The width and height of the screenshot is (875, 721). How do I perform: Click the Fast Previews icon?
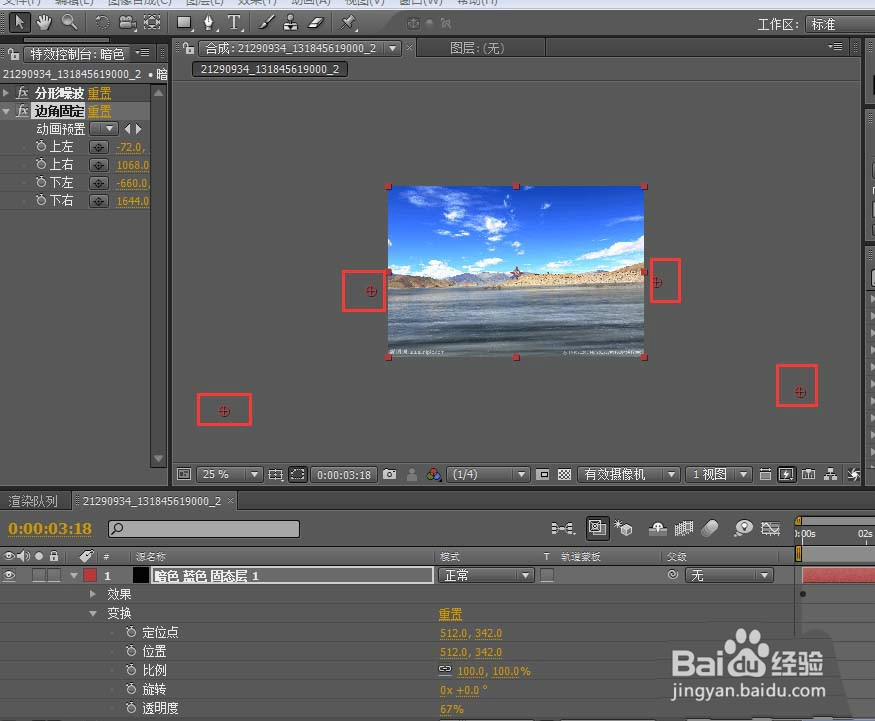click(x=786, y=474)
